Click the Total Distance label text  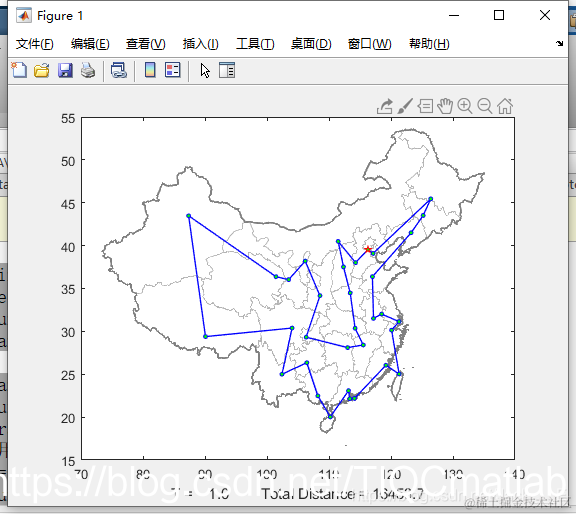pyautogui.click(x=342, y=493)
